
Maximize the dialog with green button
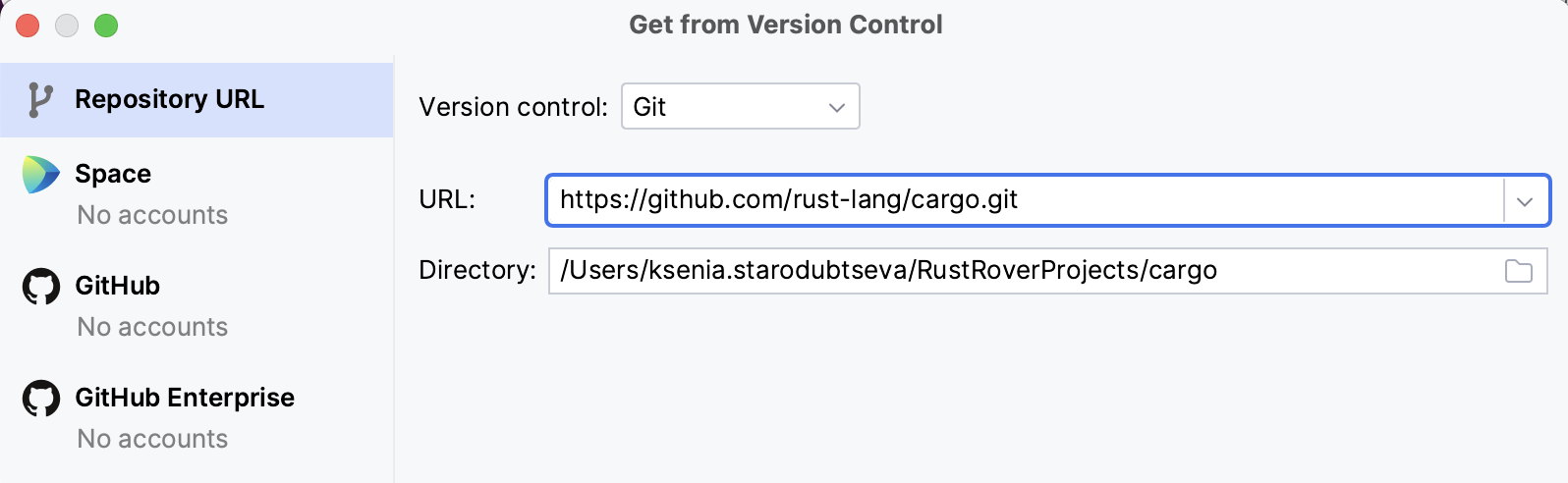point(106,26)
